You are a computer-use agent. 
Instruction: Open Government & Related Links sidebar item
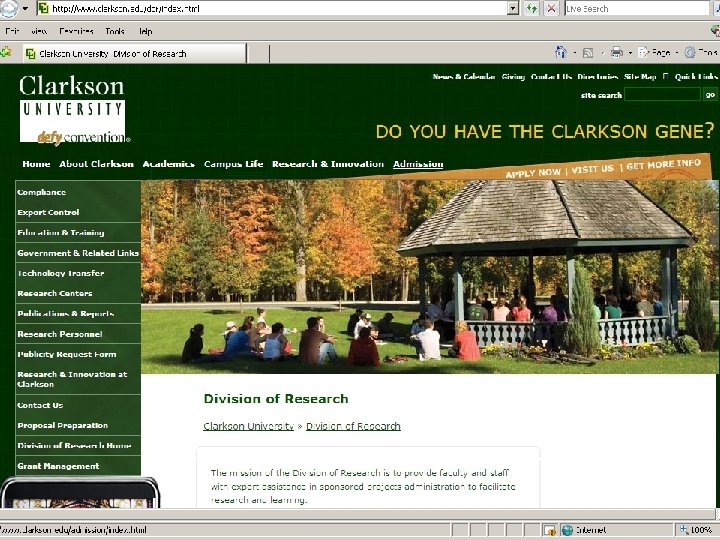click(78, 253)
